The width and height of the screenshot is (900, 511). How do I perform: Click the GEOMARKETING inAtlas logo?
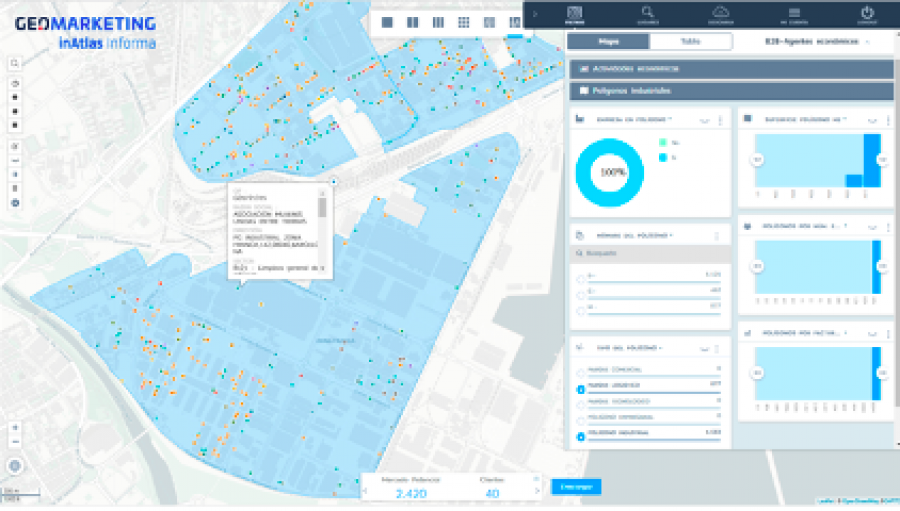coord(86,32)
